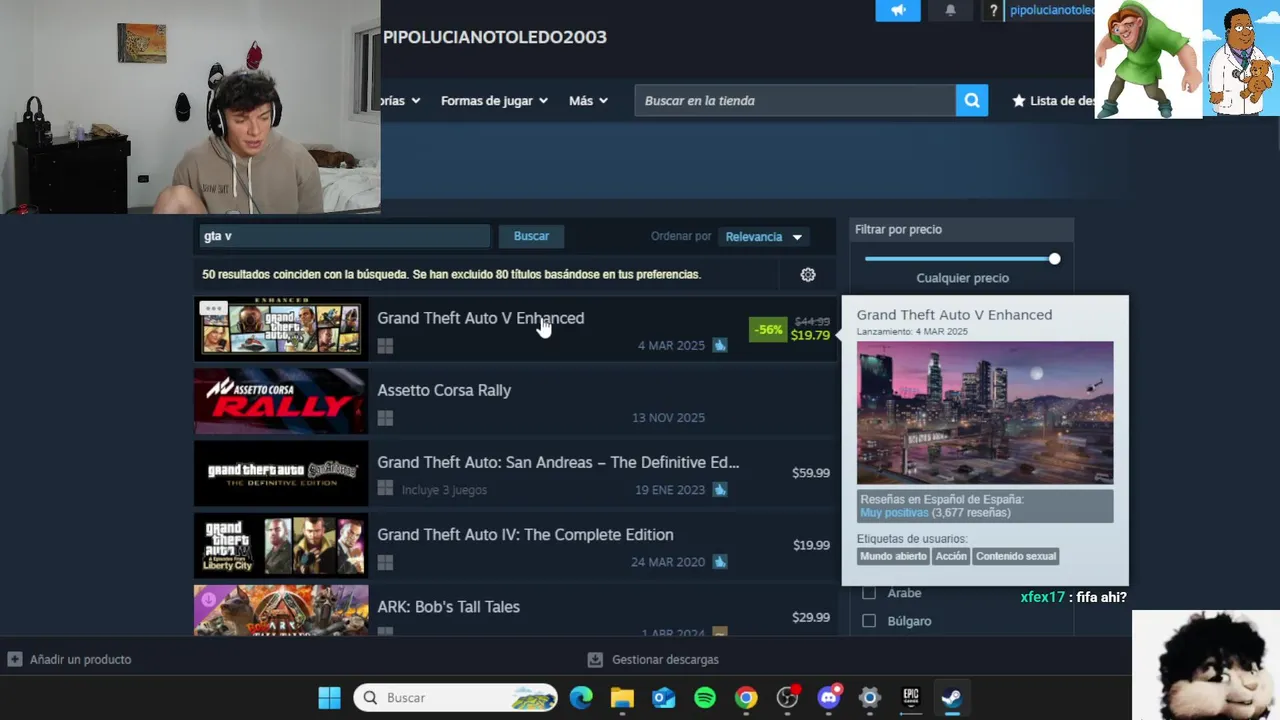Click the GTA V city screenshot in the hover preview
The image size is (1280, 720).
pyautogui.click(x=985, y=413)
